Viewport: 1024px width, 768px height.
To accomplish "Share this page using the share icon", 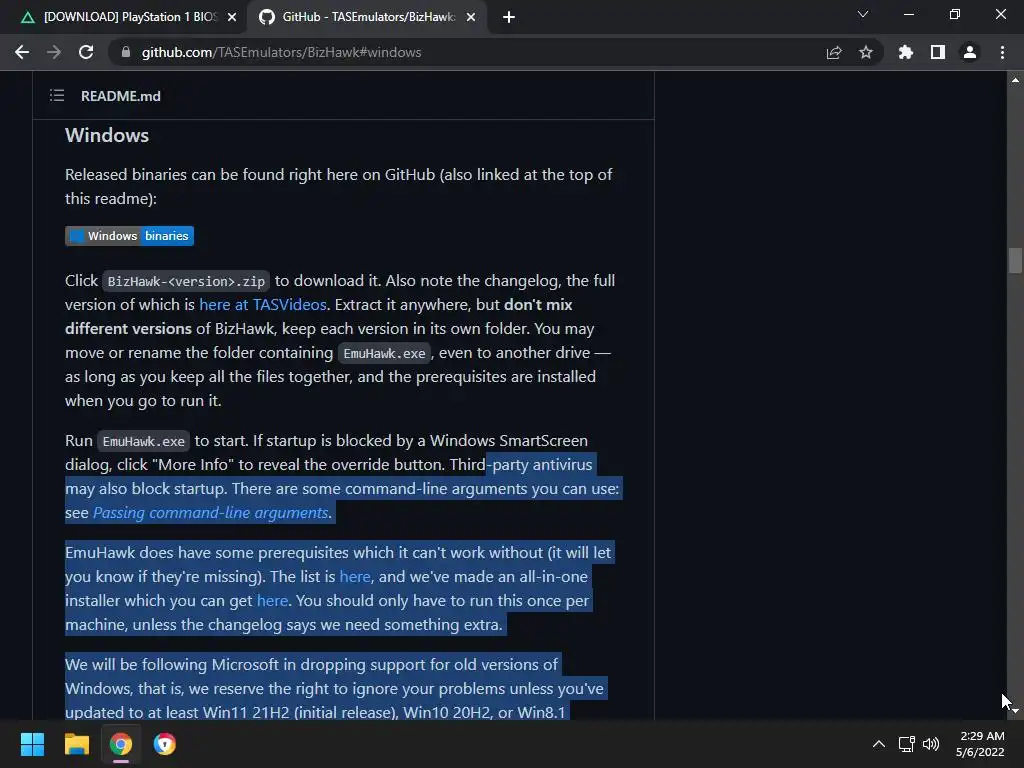I will pyautogui.click(x=834, y=52).
